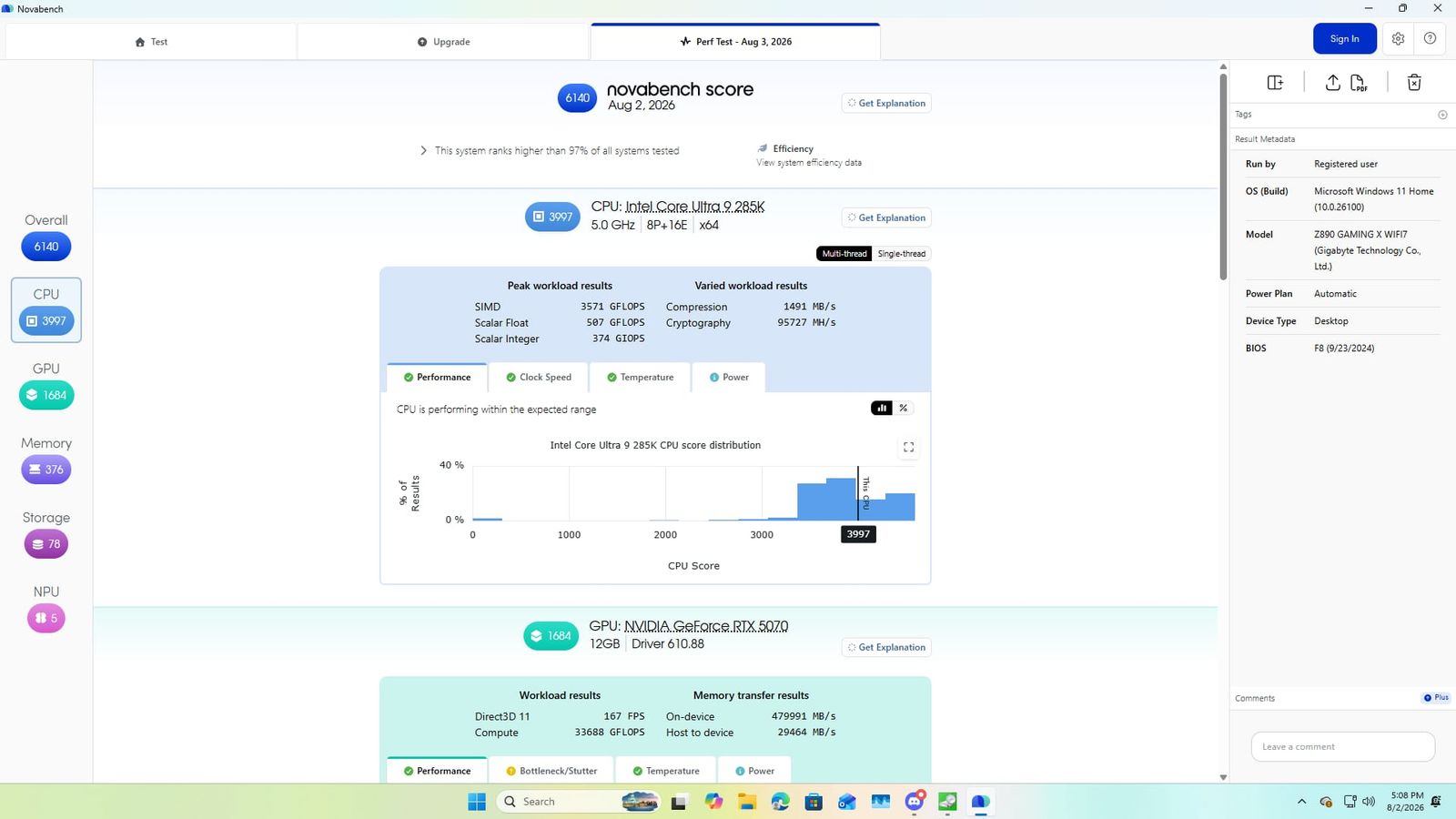The width and height of the screenshot is (1456, 819).
Task: Open the GPU Bottleneck/Stutter tab
Action: pyautogui.click(x=551, y=771)
